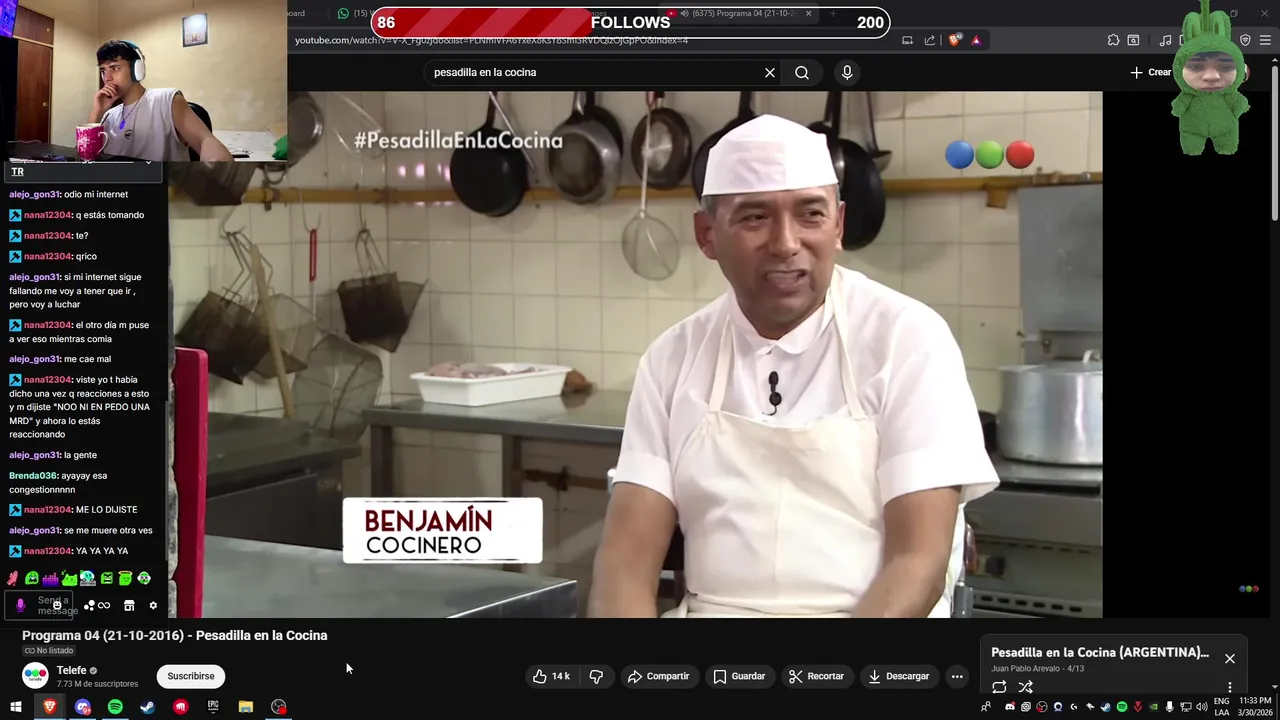Open the playlist three-dot options menu
1280x720 pixels.
(1230, 687)
